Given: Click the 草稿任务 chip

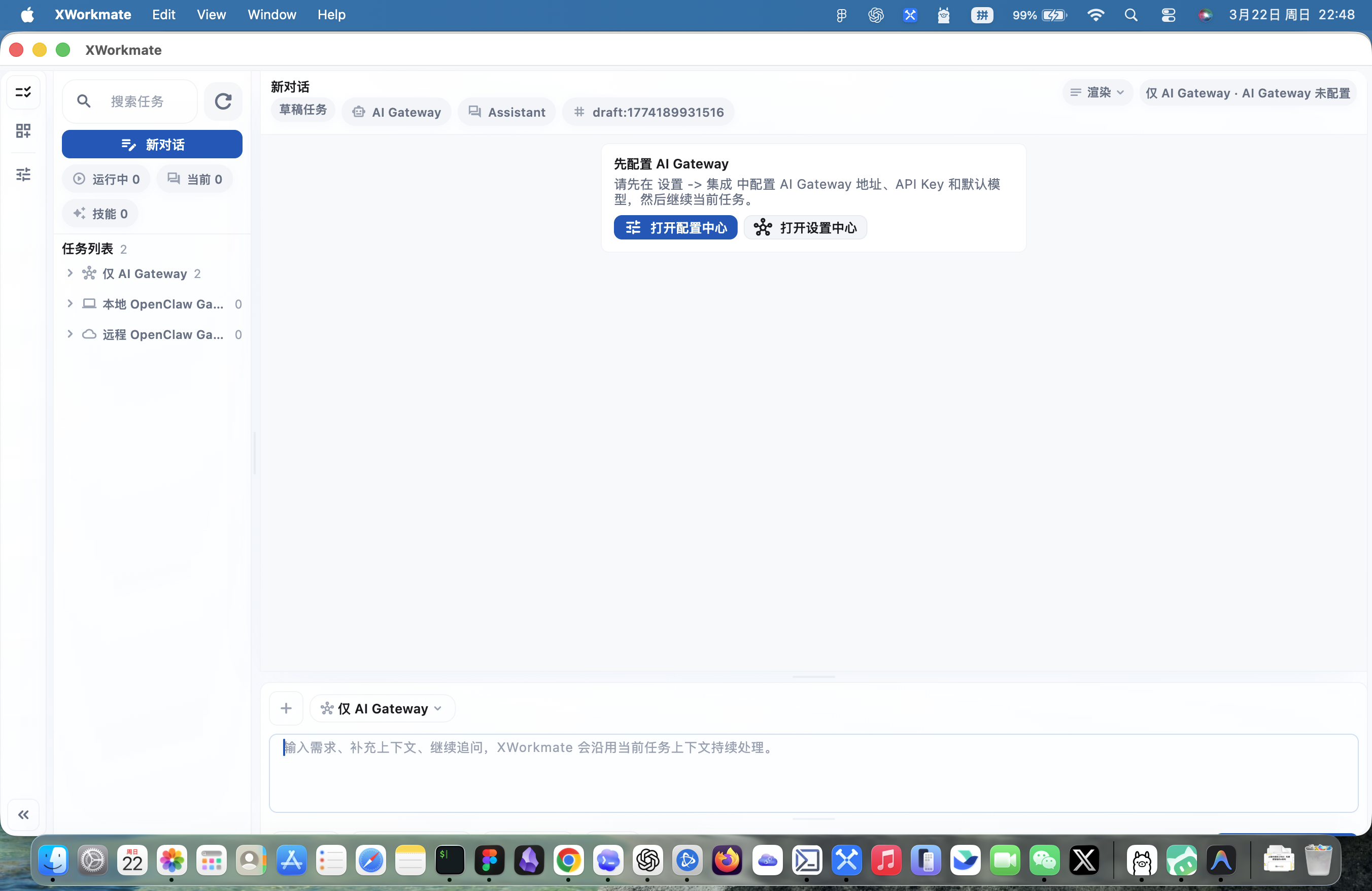Looking at the screenshot, I should [x=303, y=110].
